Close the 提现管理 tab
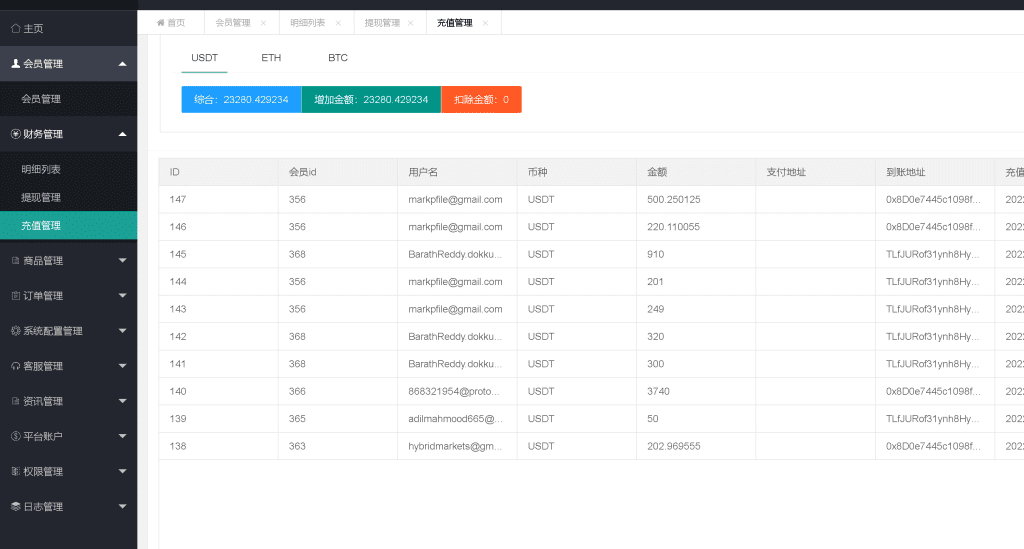The height and width of the screenshot is (549, 1024). [x=412, y=23]
